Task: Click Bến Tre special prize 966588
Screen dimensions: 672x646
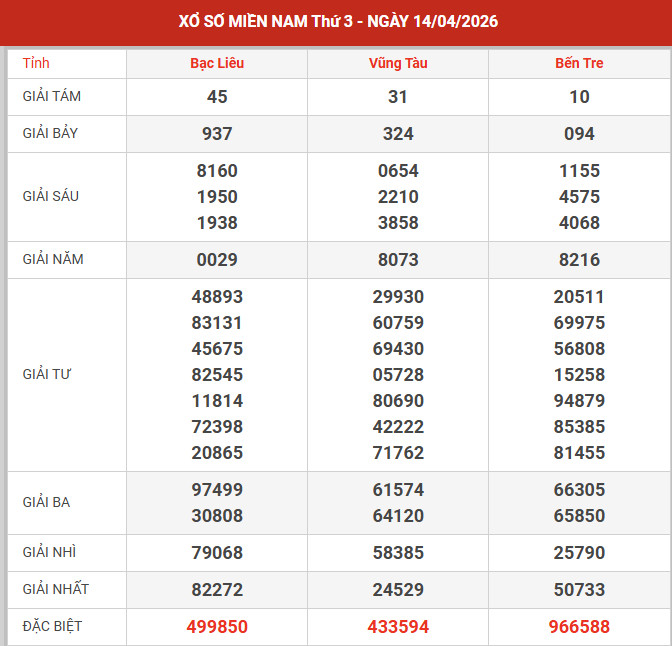Action: (579, 627)
